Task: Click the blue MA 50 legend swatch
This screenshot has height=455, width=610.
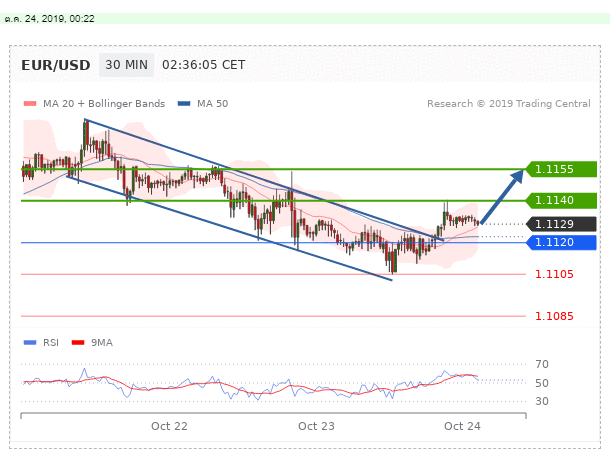Action: (184, 103)
